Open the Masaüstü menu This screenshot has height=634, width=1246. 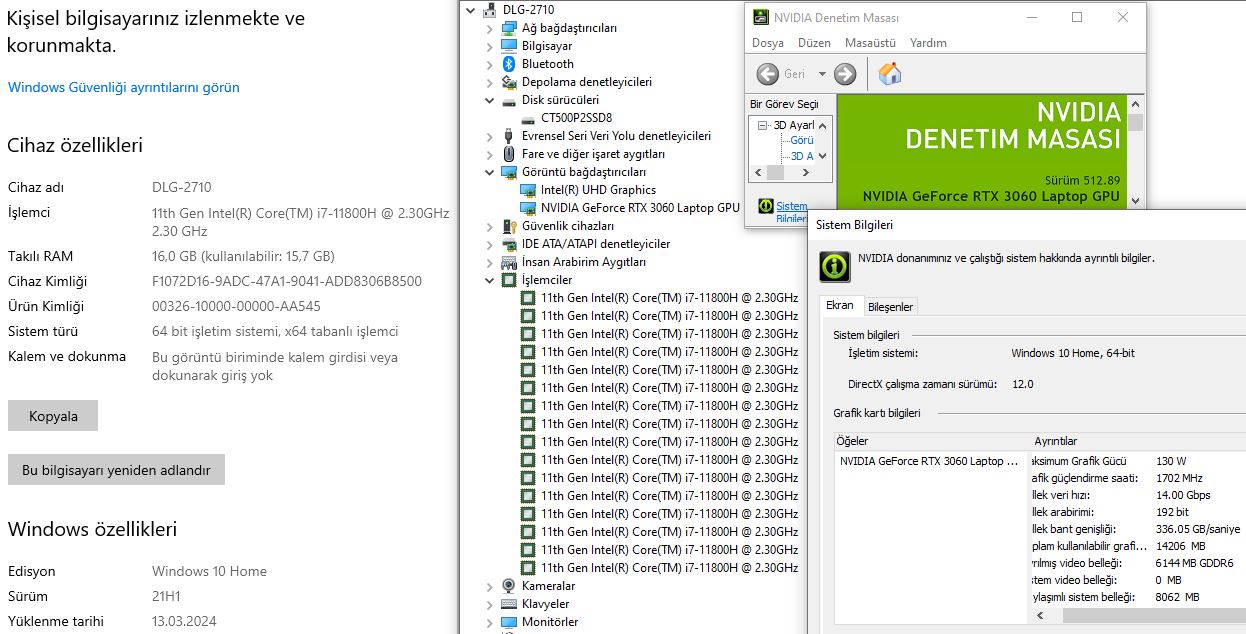pos(870,43)
